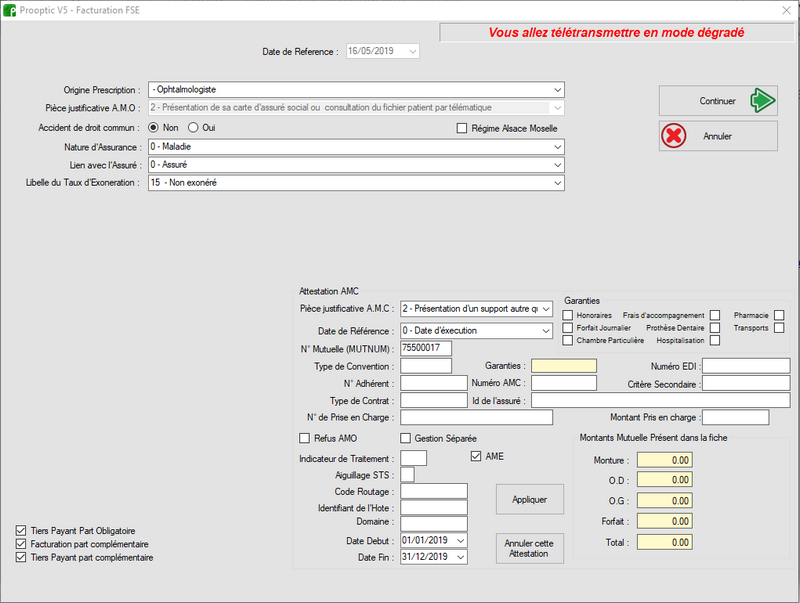This screenshot has height=603, width=800.
Task: Click the Identifiant de l'Hote field
Action: (x=434, y=508)
